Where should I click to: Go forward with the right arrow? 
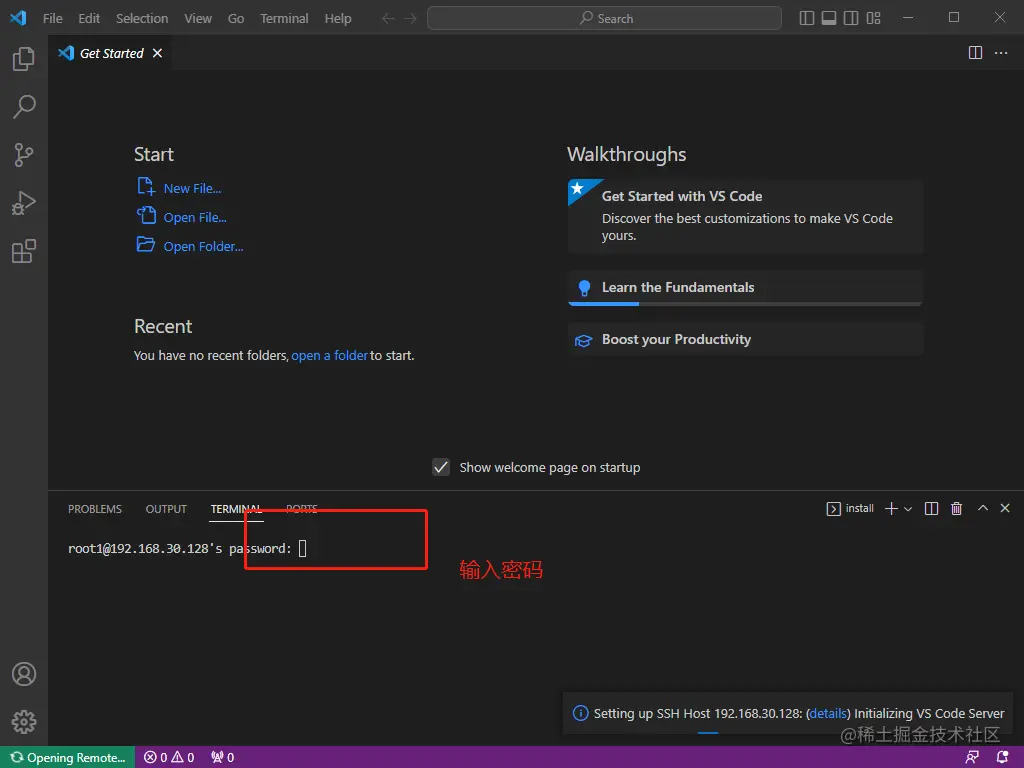click(410, 18)
